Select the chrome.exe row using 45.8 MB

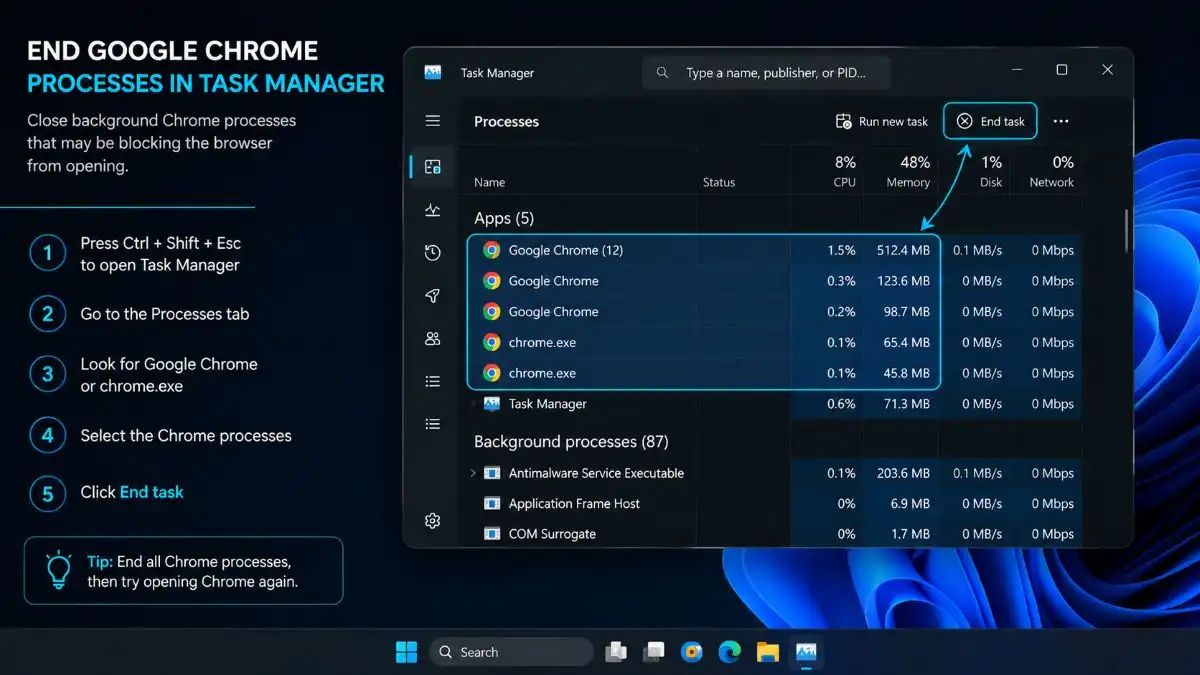(x=775, y=373)
